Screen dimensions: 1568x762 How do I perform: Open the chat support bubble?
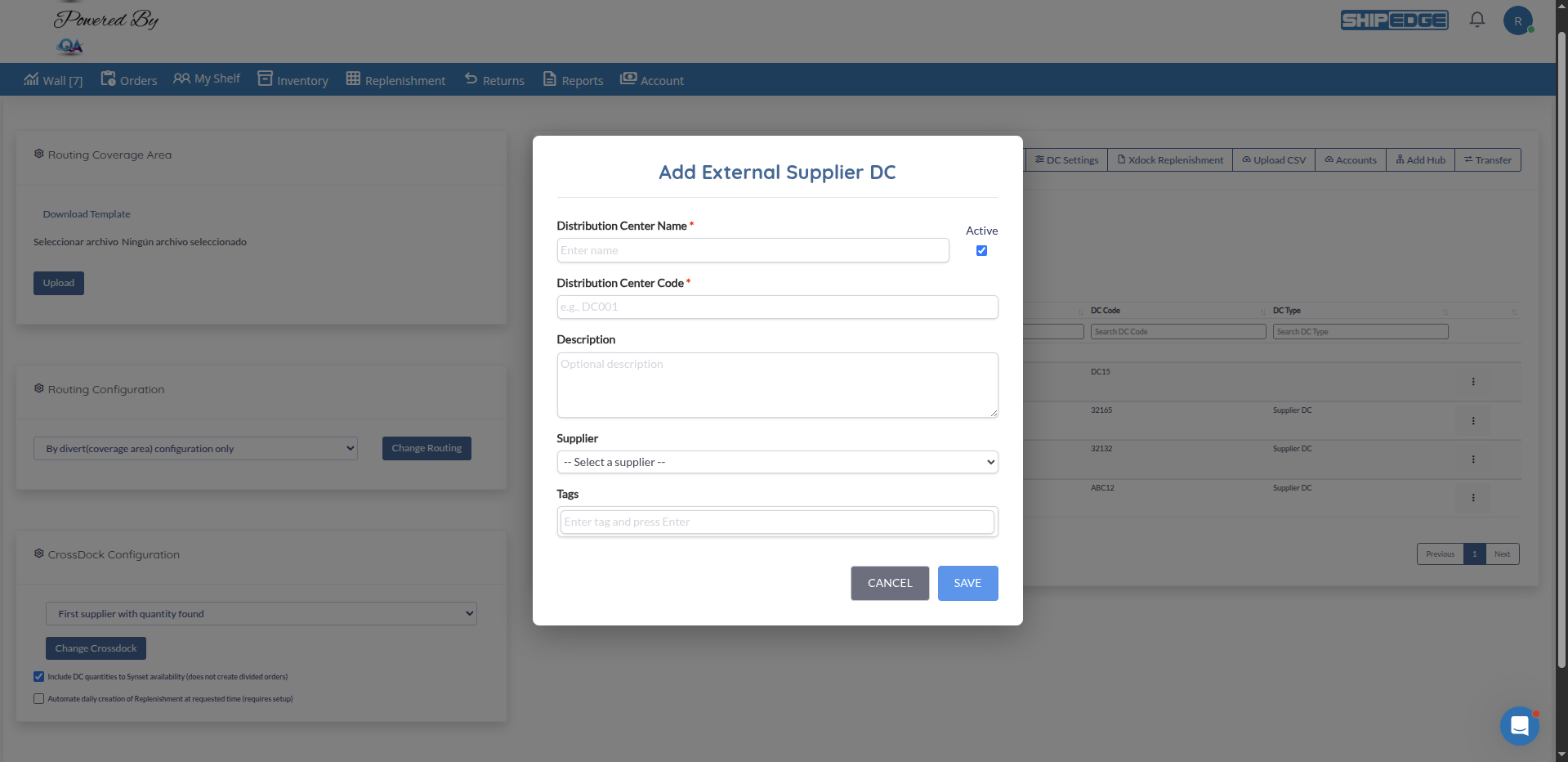pyautogui.click(x=1519, y=725)
